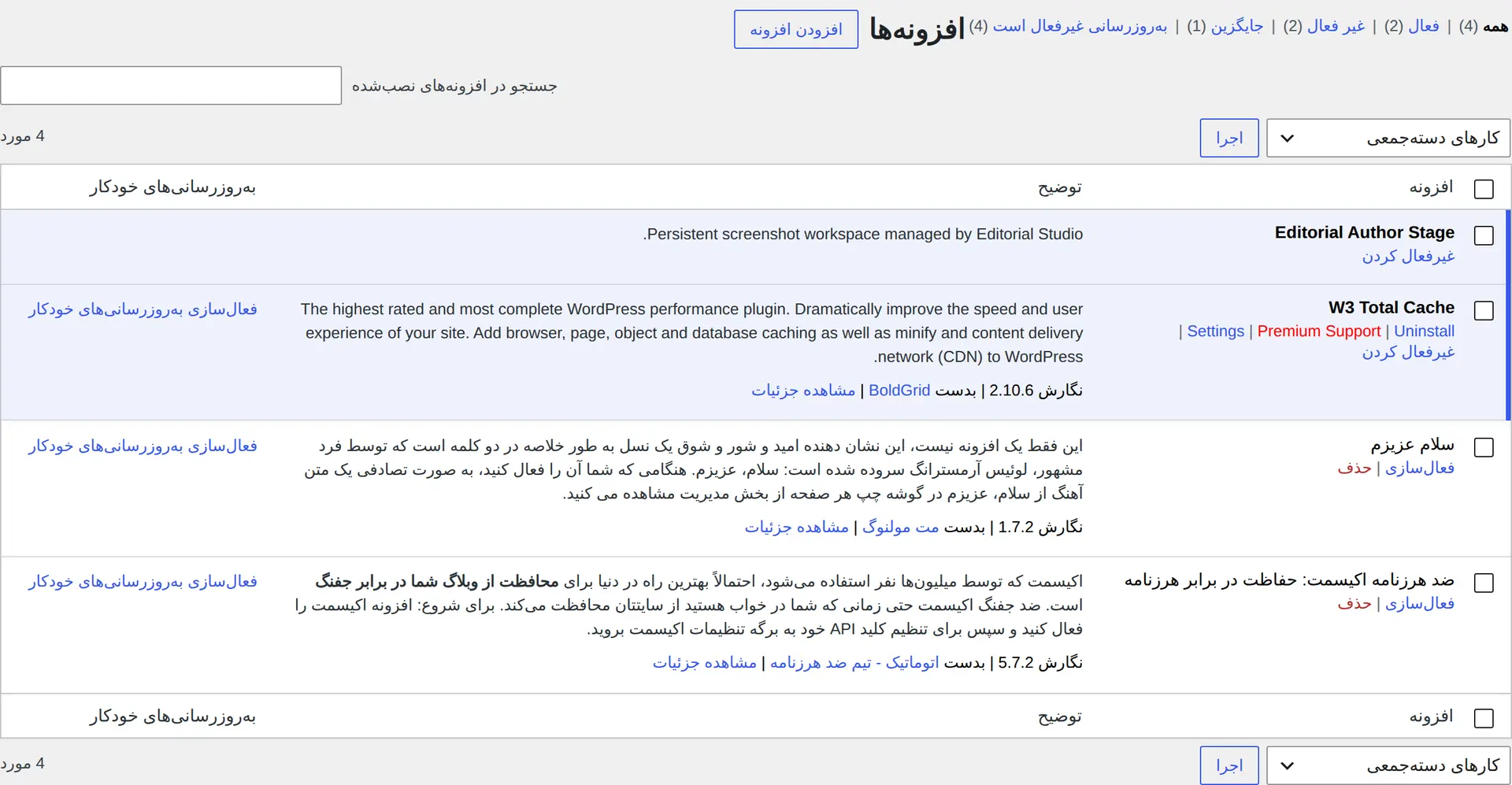
Task: Select the فعال (Active) filter tab
Action: point(1423,26)
